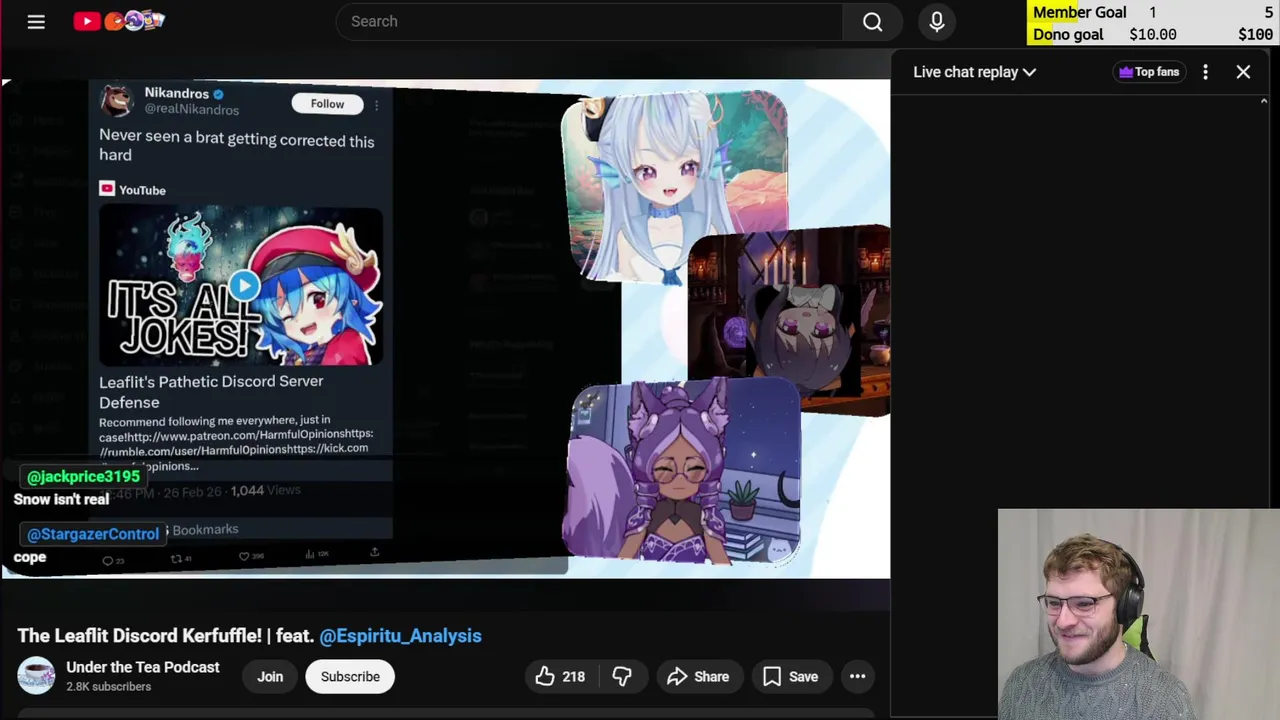
Task: Click the Member Goal overlay label
Action: pyautogui.click(x=1079, y=12)
